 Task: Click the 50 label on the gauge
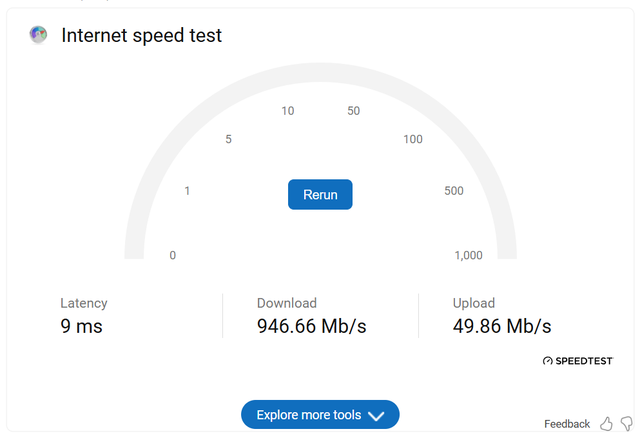click(353, 111)
